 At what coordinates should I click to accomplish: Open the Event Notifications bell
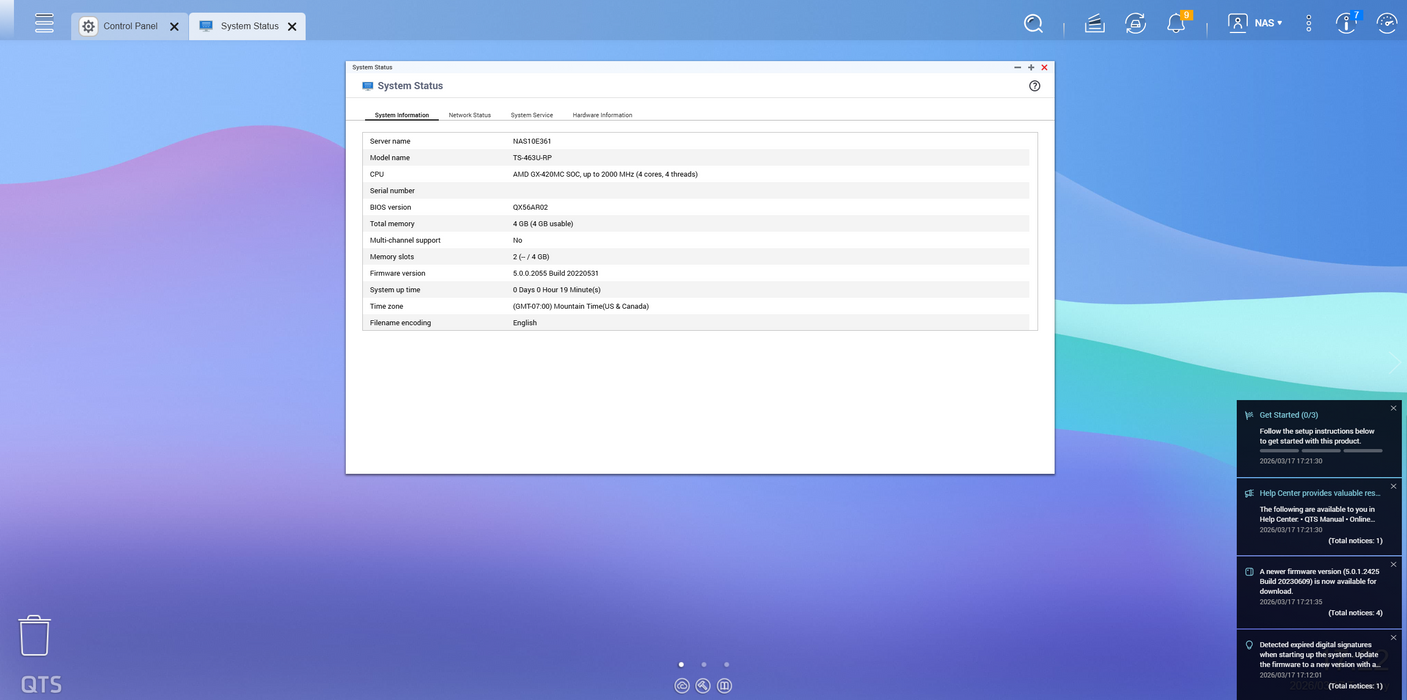[1176, 23]
